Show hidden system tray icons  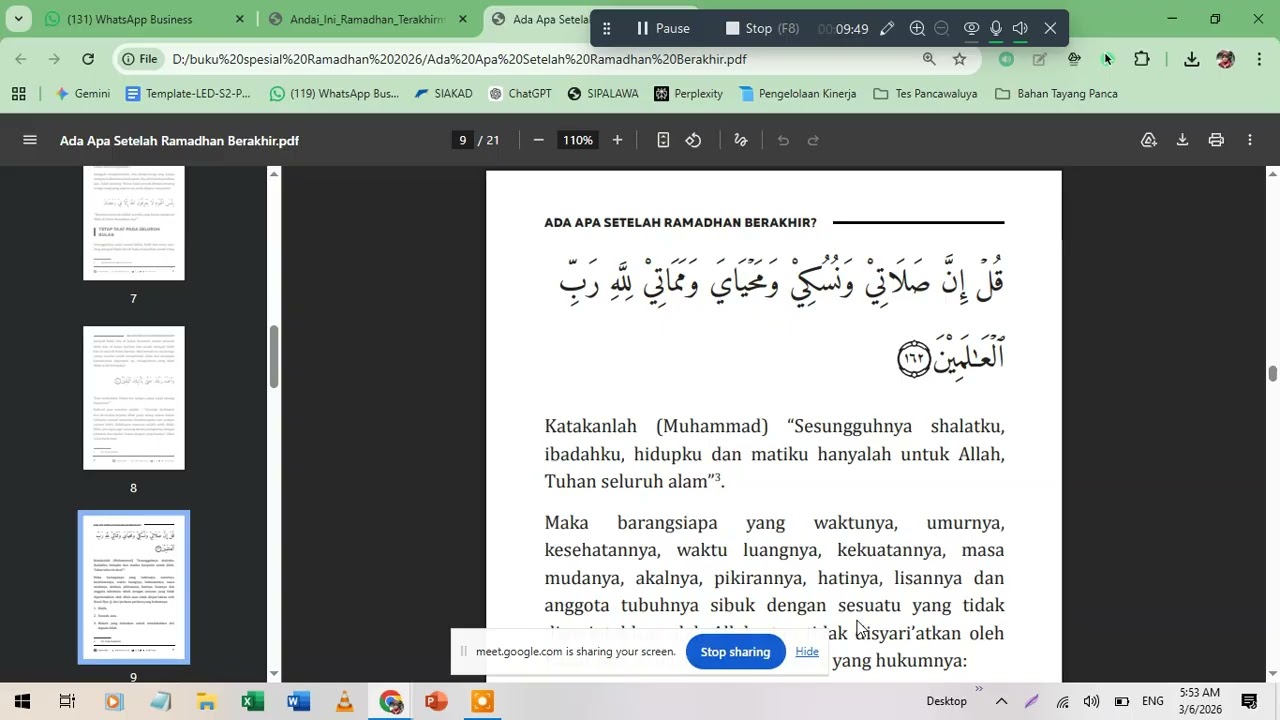point(1001,701)
